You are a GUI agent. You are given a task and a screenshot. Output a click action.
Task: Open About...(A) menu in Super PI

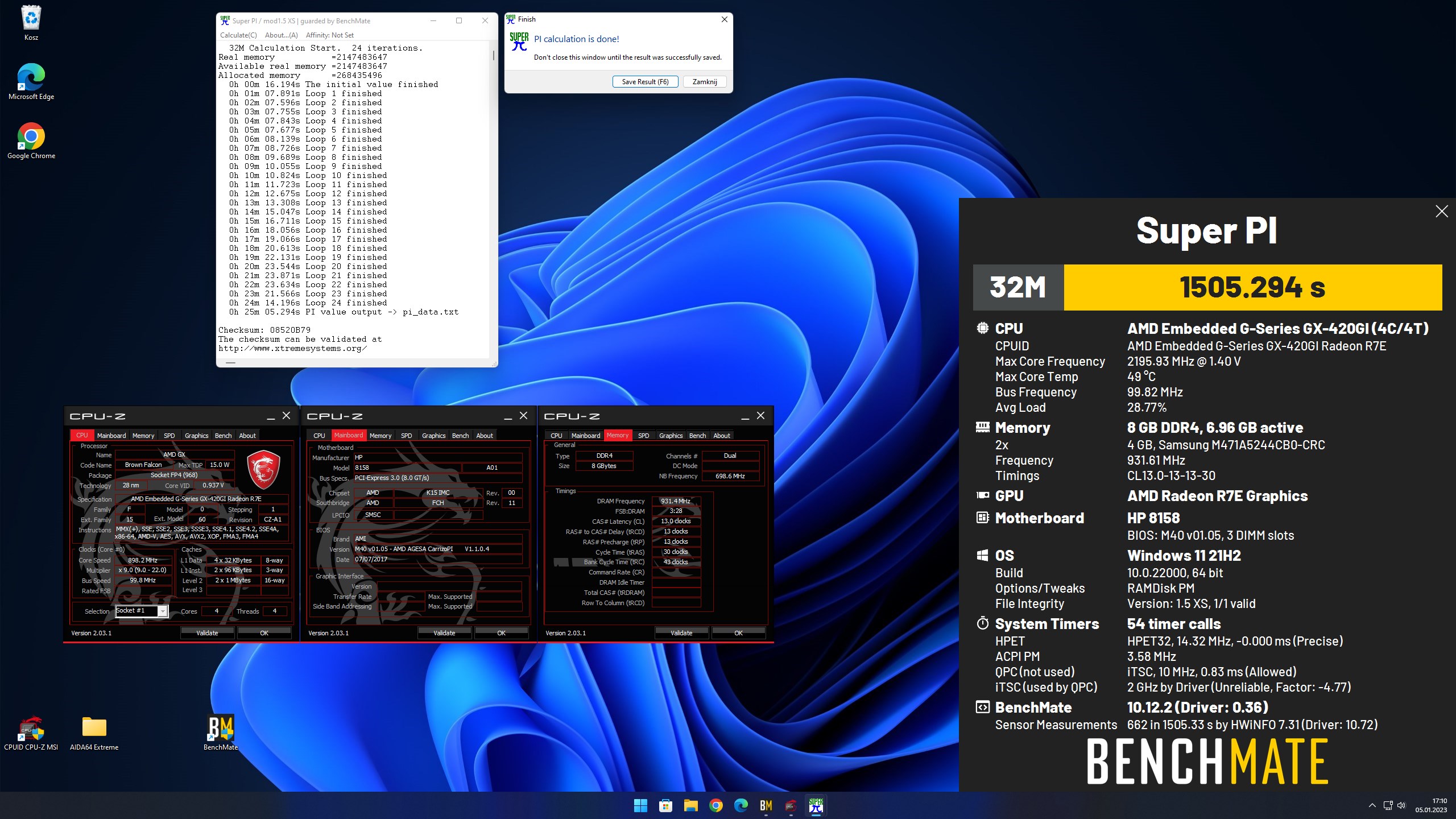coord(281,35)
